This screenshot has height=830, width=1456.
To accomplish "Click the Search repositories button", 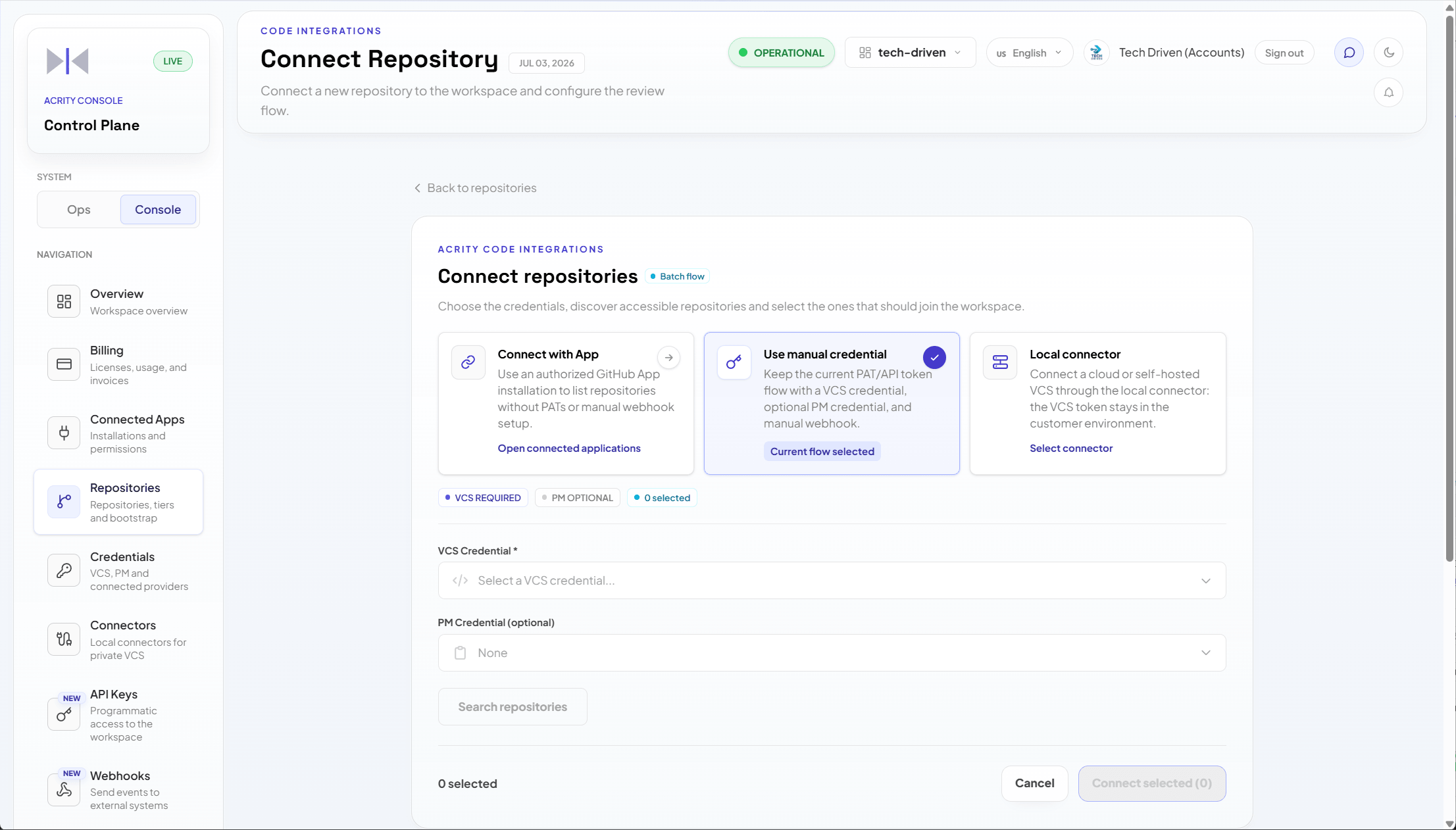I will pos(513,706).
